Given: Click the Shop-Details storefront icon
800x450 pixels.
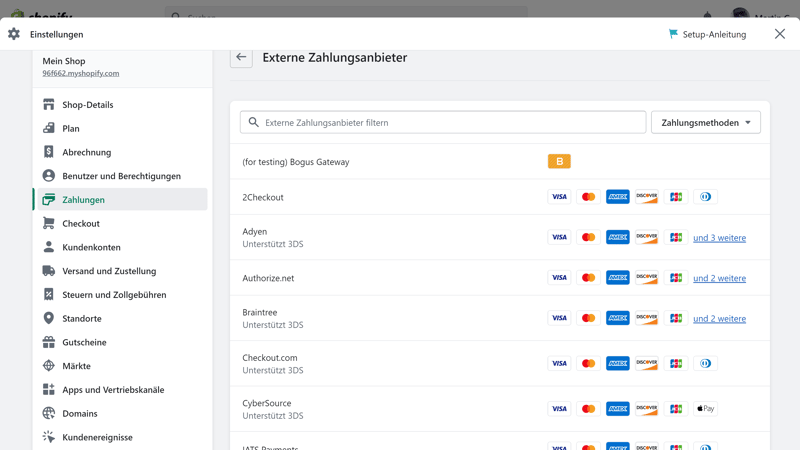Looking at the screenshot, I should 49,105.
